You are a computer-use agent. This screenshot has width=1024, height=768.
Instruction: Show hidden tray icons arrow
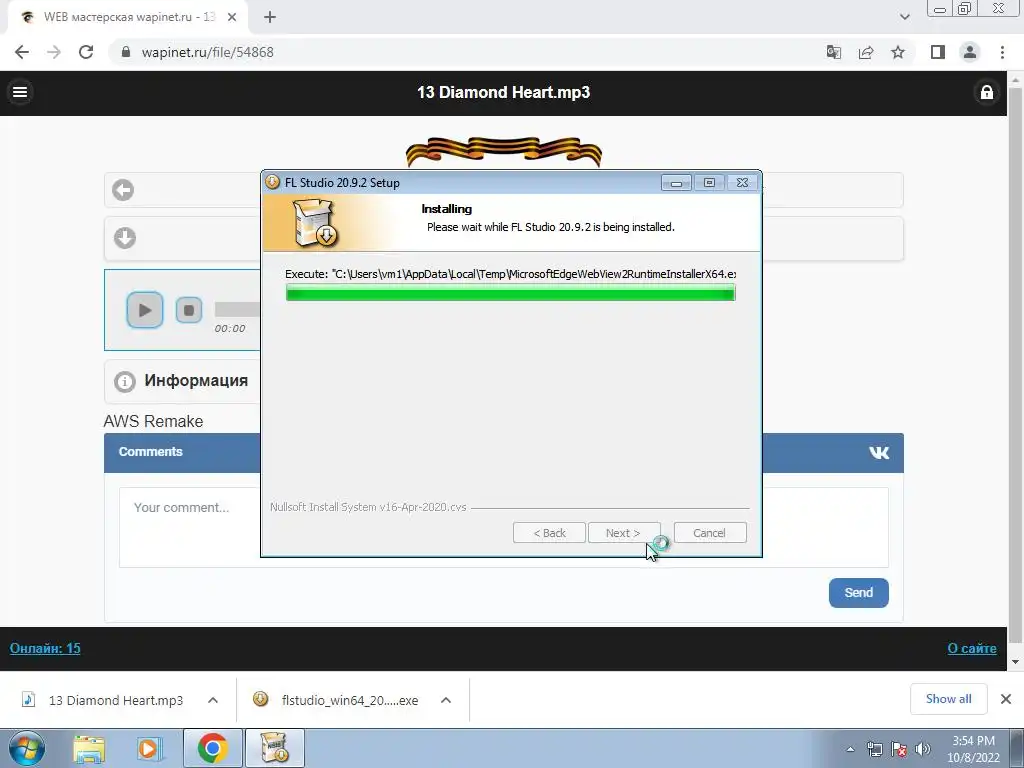[x=850, y=749]
